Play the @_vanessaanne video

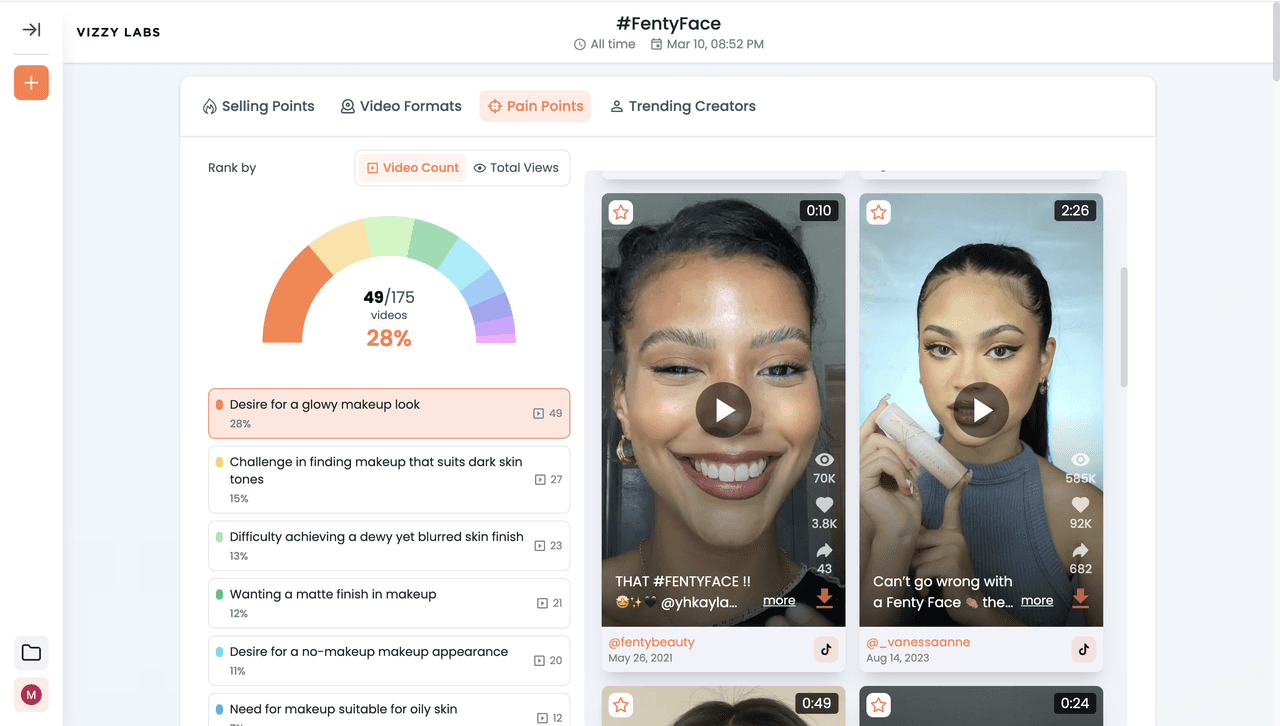981,410
